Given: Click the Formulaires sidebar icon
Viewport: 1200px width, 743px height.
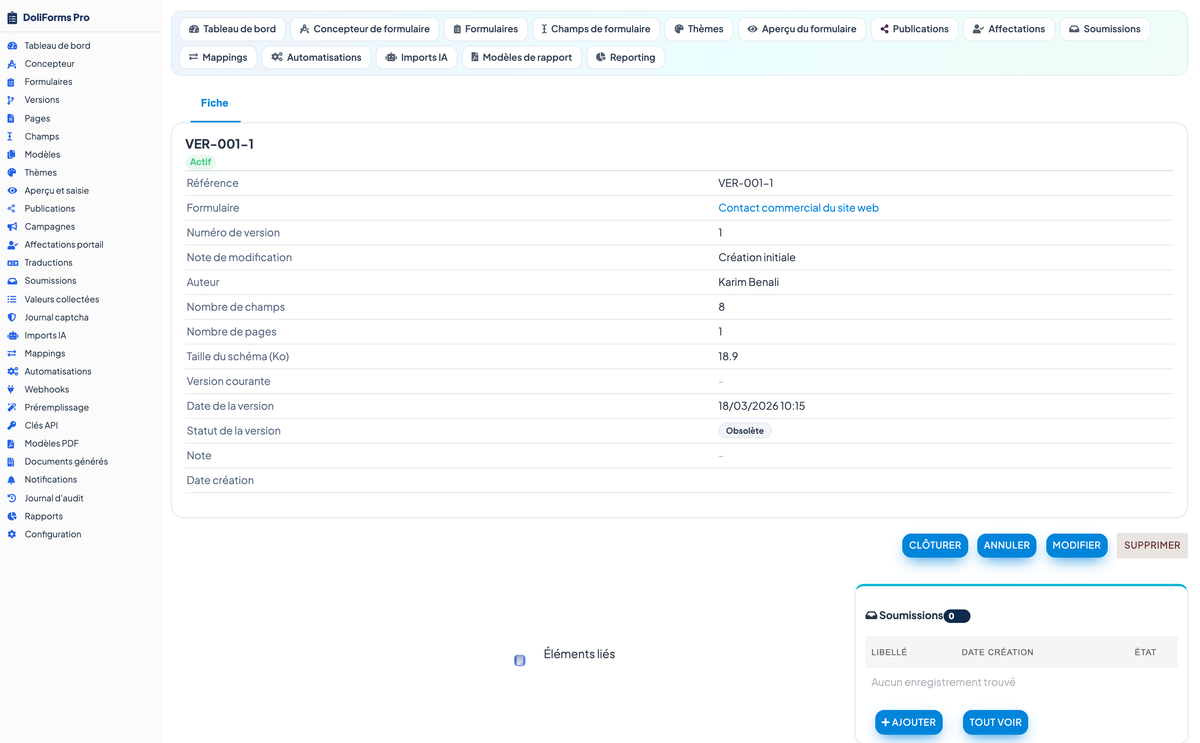Looking at the screenshot, I should point(12,82).
